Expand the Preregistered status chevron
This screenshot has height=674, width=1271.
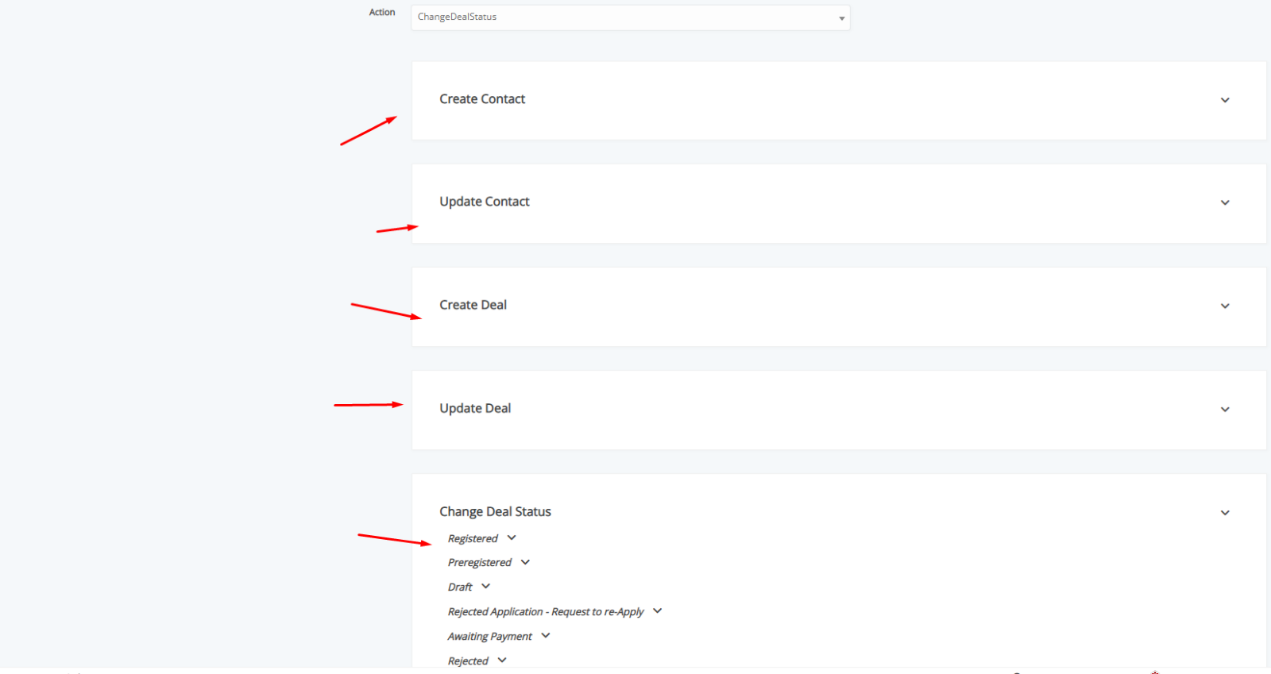[x=525, y=562]
